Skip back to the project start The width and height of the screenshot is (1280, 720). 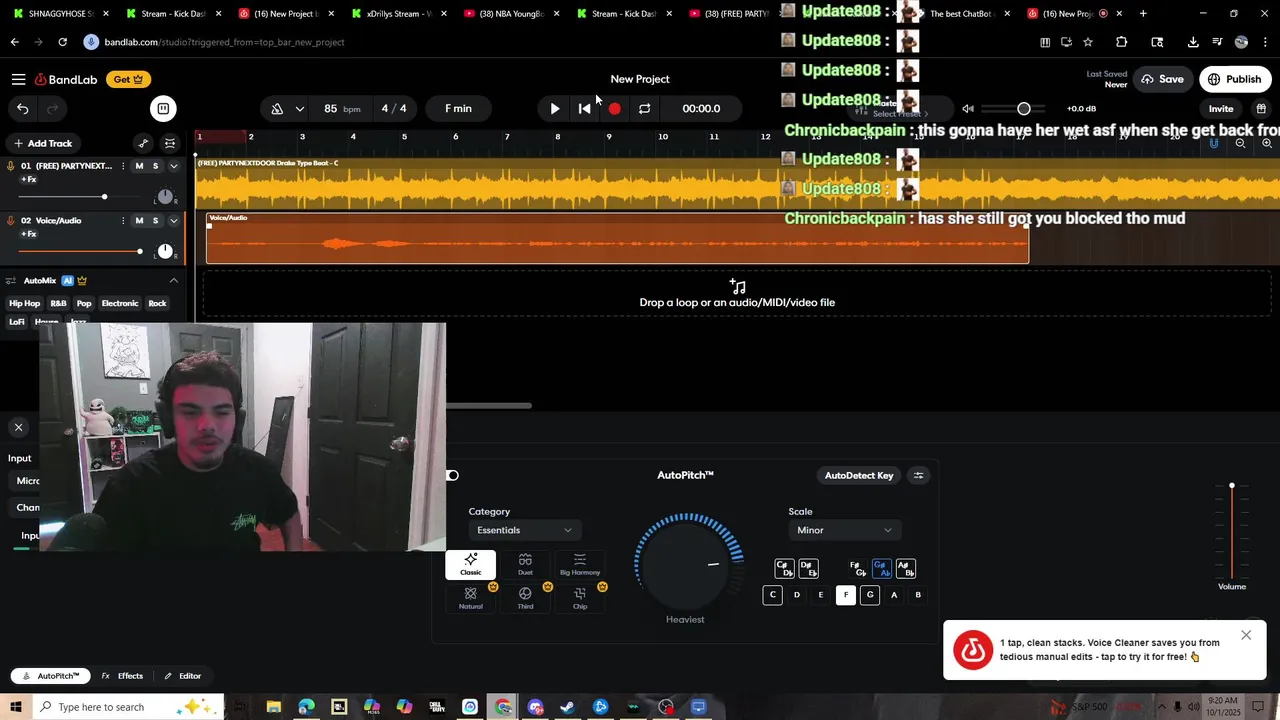pyautogui.click(x=584, y=108)
